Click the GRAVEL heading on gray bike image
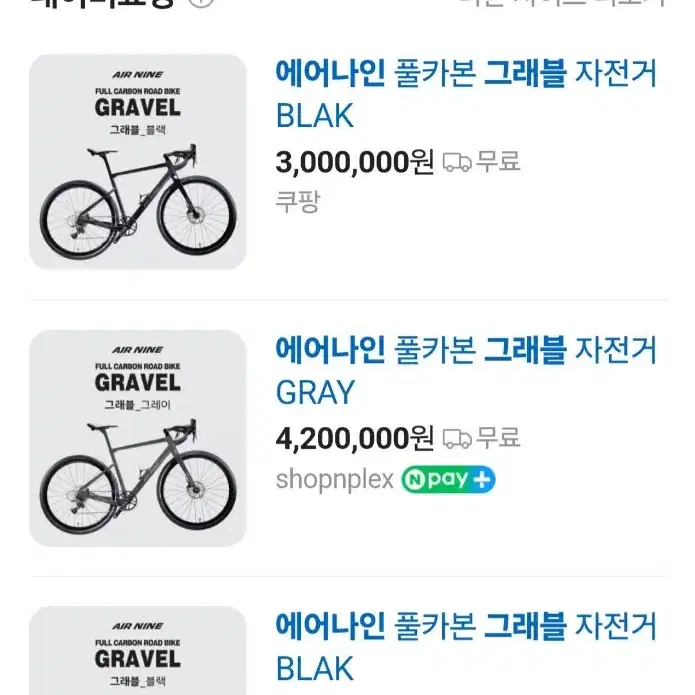The height and width of the screenshot is (695, 695). point(137,383)
